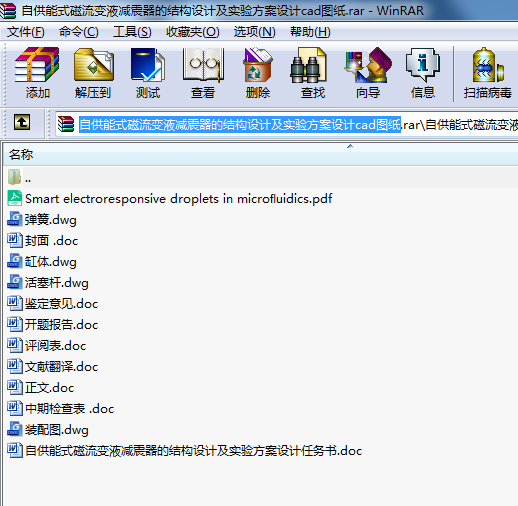Click PDF icon of Smart electroresponsive droplets
Viewport: 518px width, 506px height.
coord(15,198)
